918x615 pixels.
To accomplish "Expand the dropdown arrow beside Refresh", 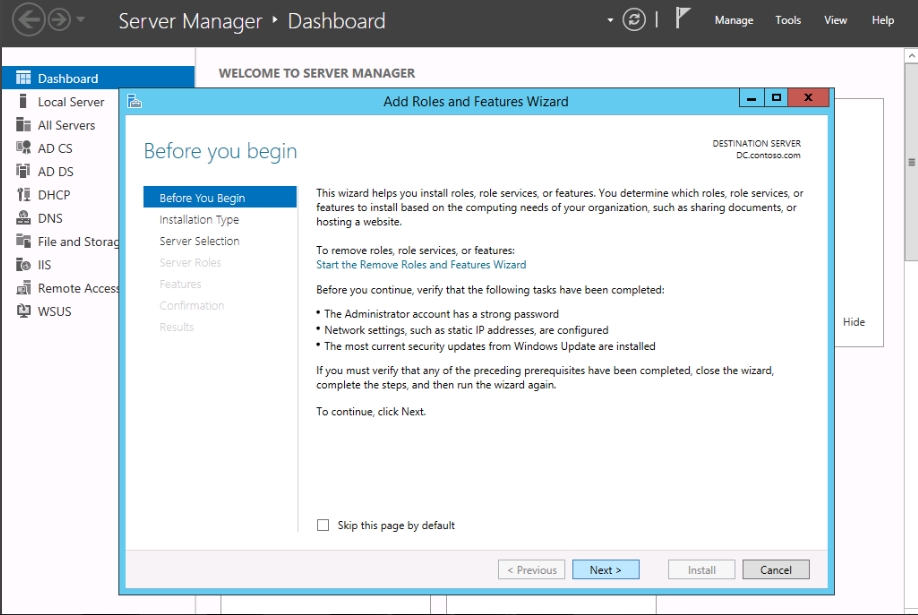I will [610, 20].
